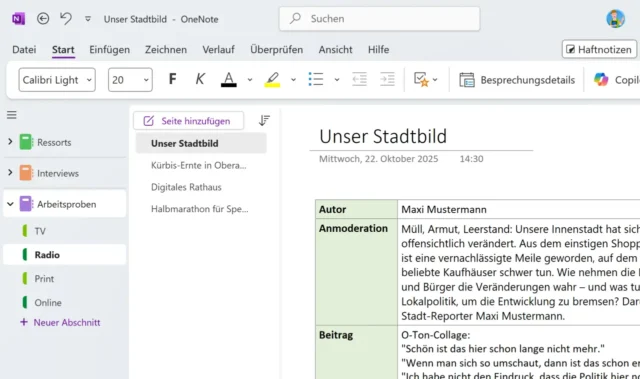The width and height of the screenshot is (640, 379).
Task: Click the Maxi Mustermann cell
Action: [519, 209]
